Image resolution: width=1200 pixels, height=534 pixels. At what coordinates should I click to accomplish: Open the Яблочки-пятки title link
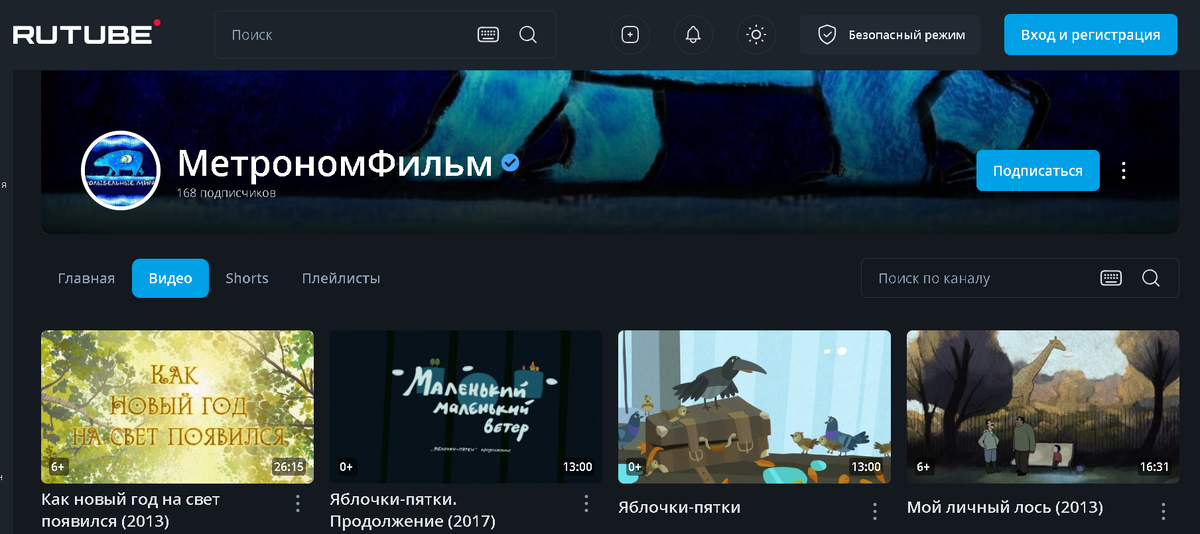[x=679, y=508]
